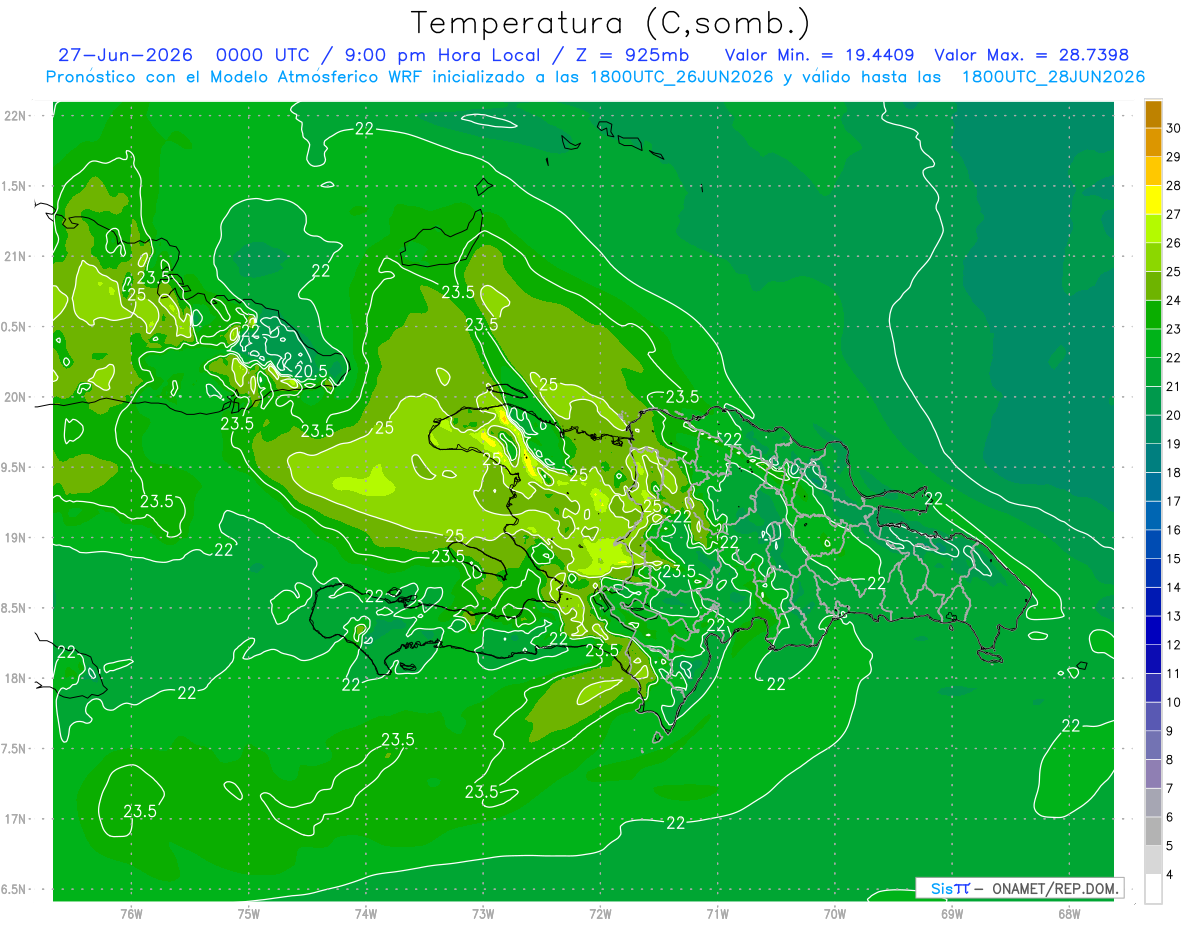Click the "20" color scale label
Image resolution: width=1200 pixels, height=927 pixels.
pos(1174,415)
